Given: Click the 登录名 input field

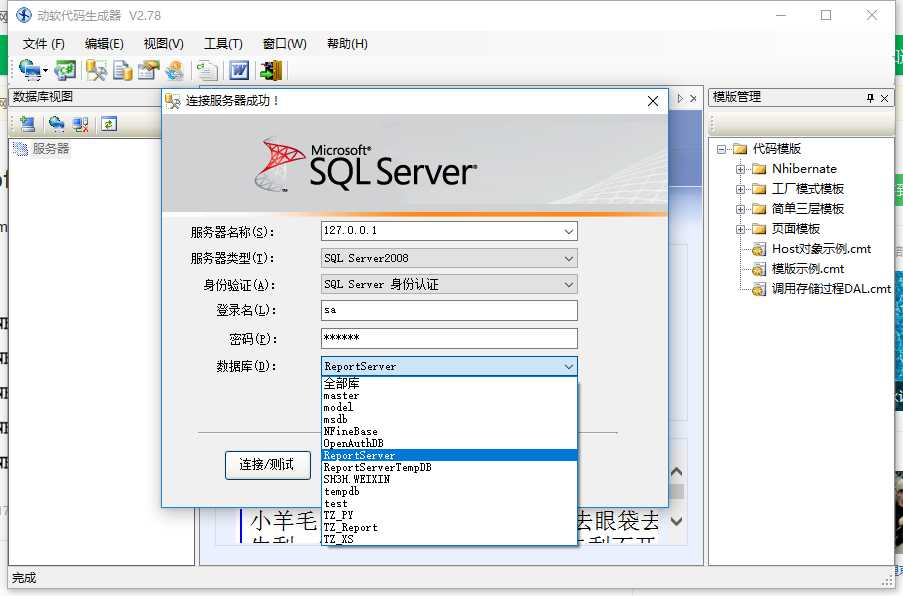Looking at the screenshot, I should coord(449,310).
